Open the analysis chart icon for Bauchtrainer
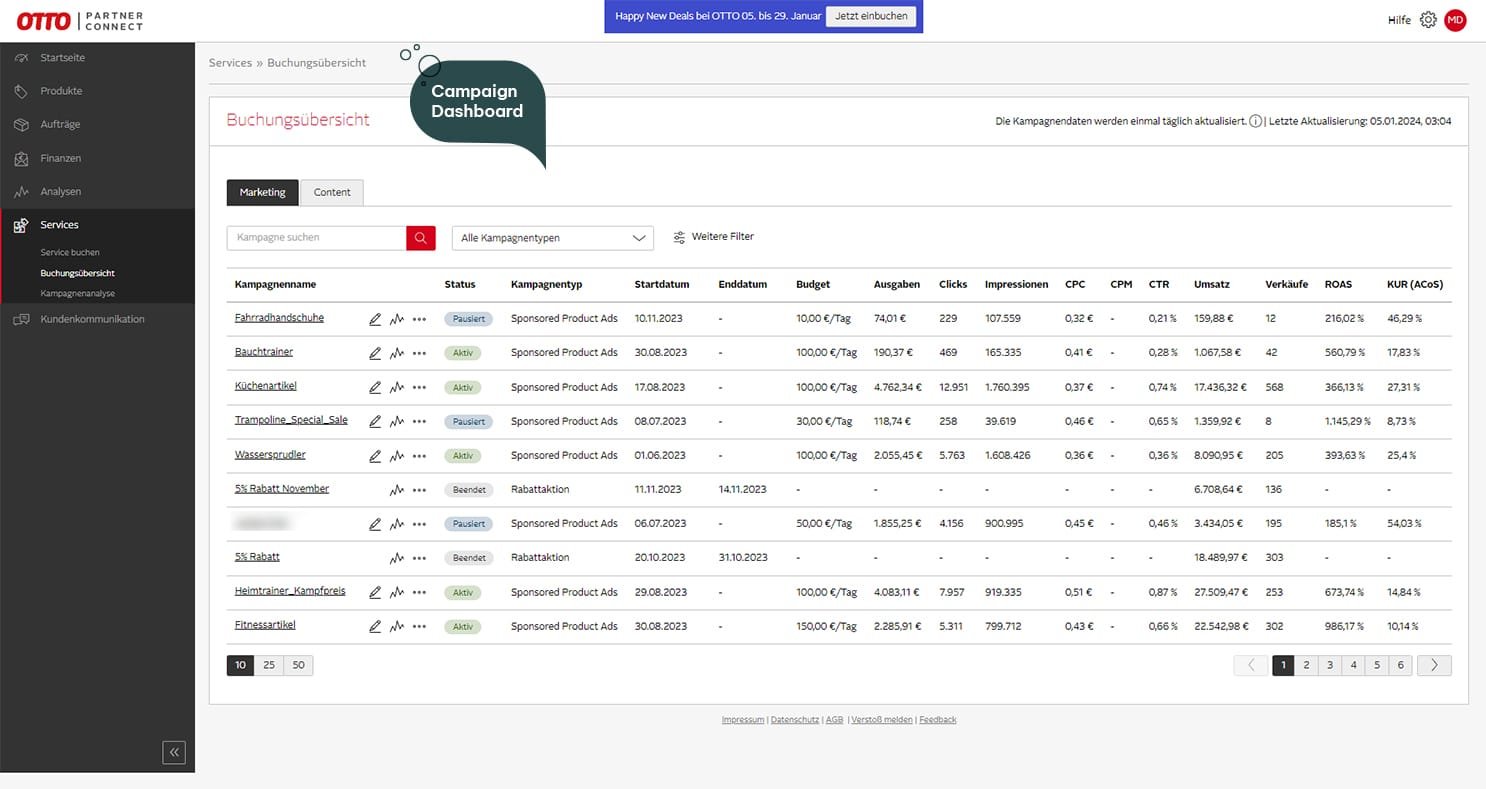1486x789 pixels. pyautogui.click(x=397, y=353)
